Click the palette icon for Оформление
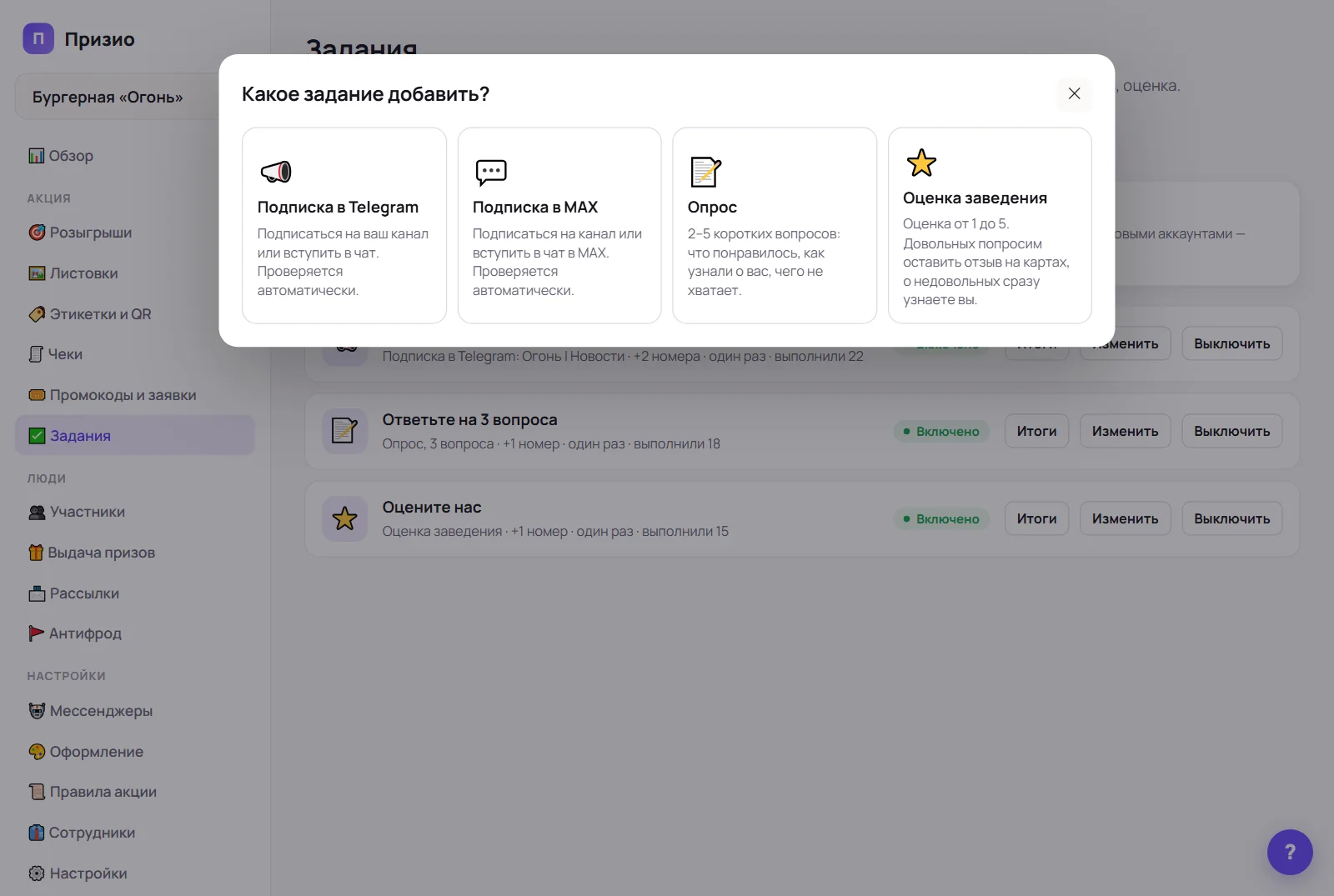Viewport: 1334px width, 896px height. pos(37,752)
